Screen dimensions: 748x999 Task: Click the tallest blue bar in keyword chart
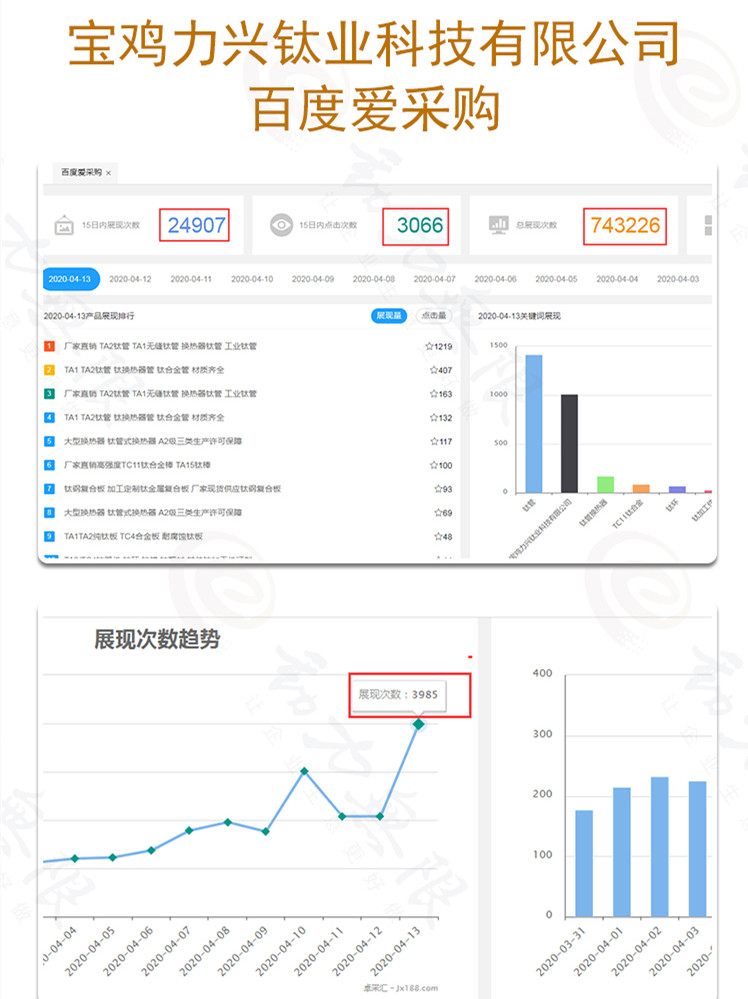pos(534,424)
